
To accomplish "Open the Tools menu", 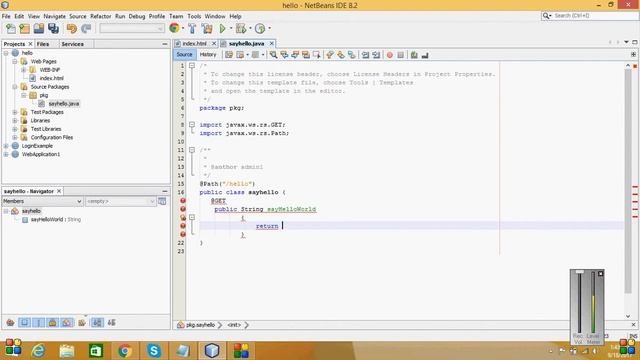I will click(x=194, y=16).
